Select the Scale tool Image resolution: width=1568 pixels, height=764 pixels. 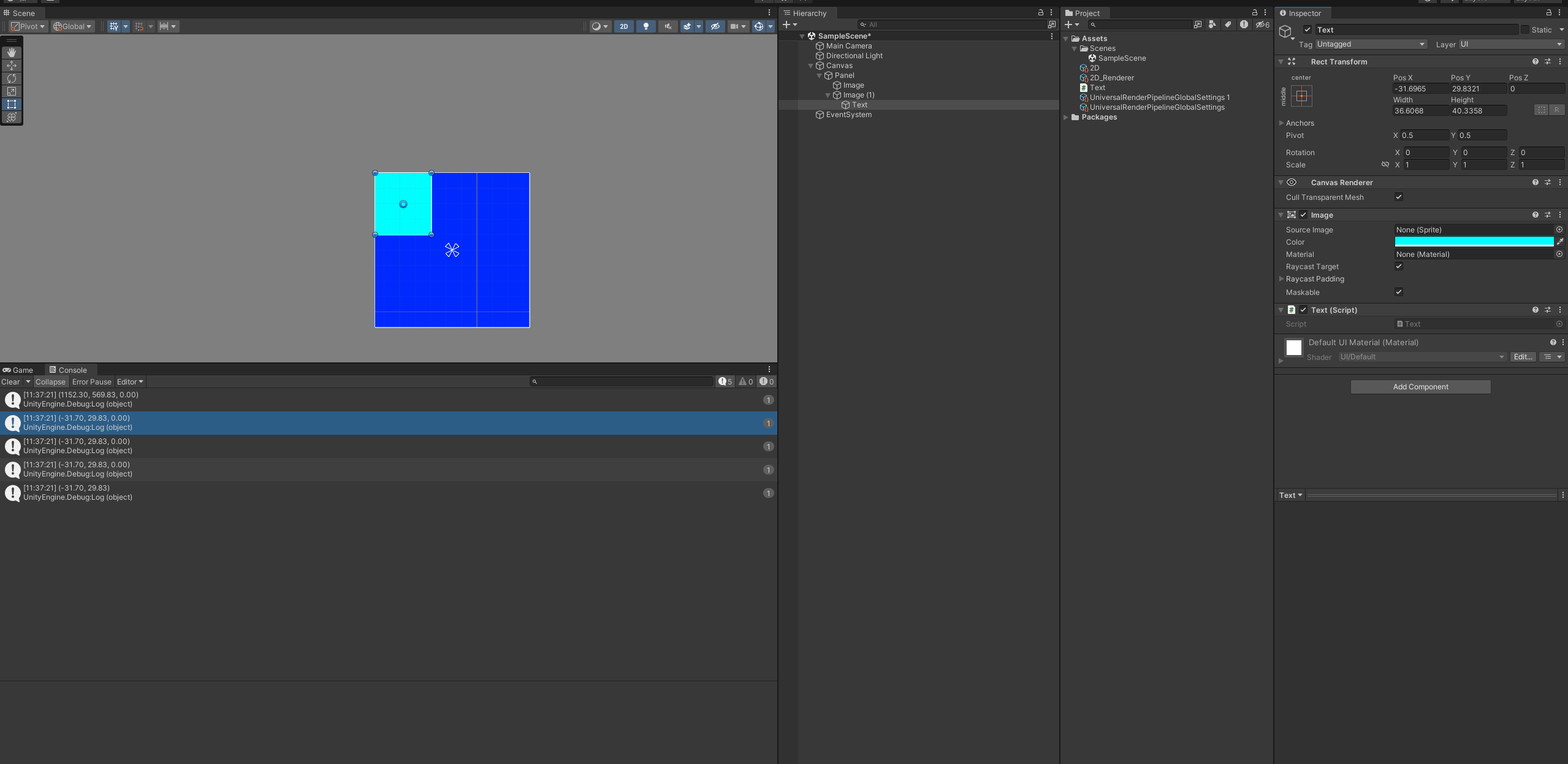[x=12, y=91]
